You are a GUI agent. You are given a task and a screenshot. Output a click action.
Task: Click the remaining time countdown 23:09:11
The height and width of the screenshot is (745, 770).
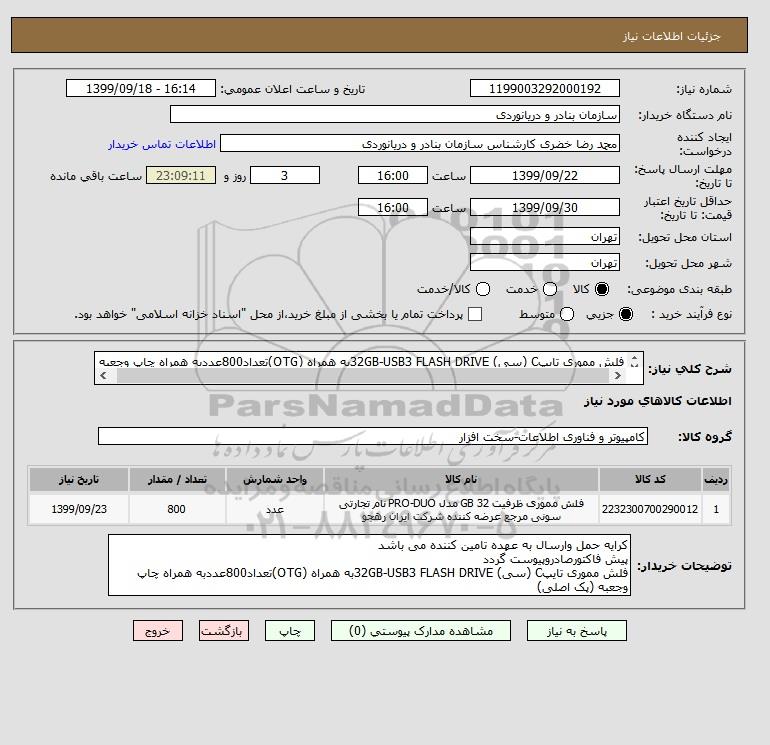[x=181, y=175]
